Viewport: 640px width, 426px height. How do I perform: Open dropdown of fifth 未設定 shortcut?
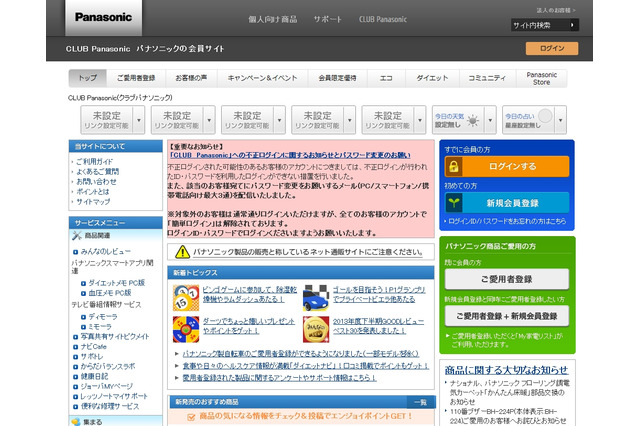pyautogui.click(x=420, y=120)
